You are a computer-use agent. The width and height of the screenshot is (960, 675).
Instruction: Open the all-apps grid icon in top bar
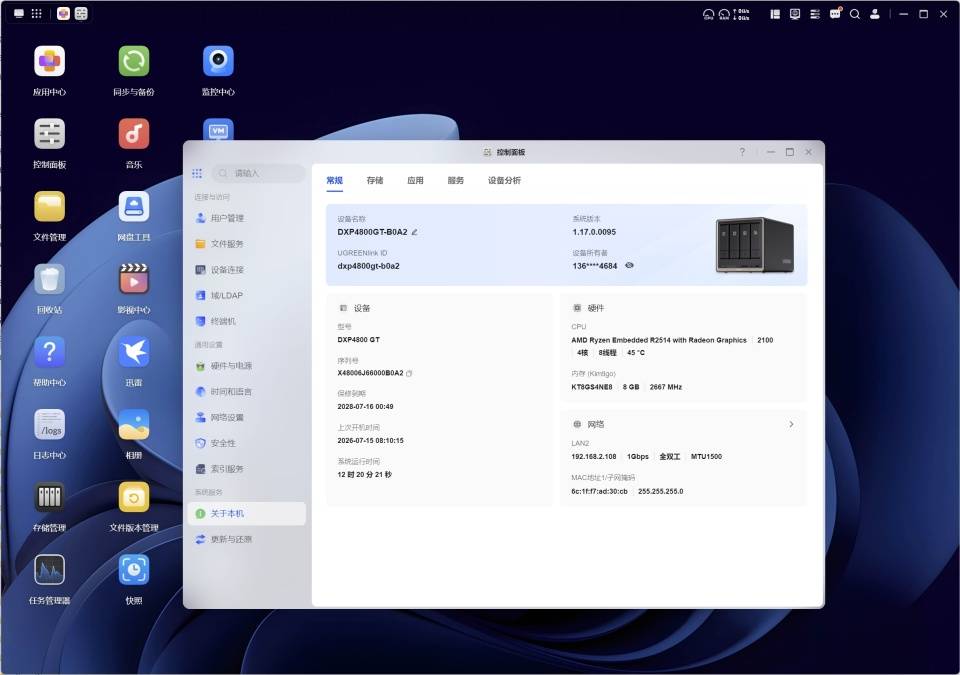[37, 13]
